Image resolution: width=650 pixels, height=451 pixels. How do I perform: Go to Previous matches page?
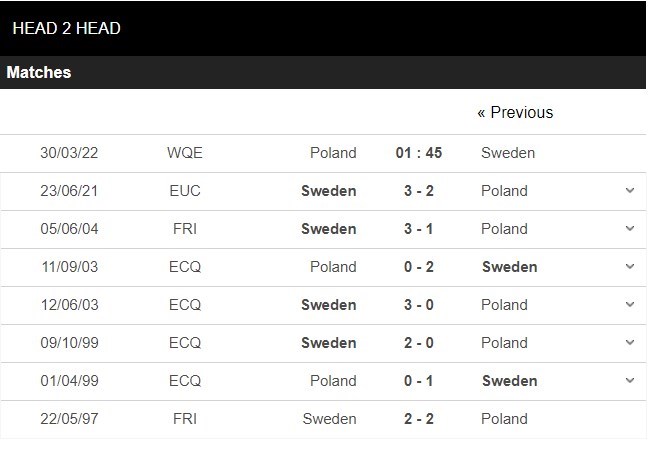pyautogui.click(x=515, y=112)
